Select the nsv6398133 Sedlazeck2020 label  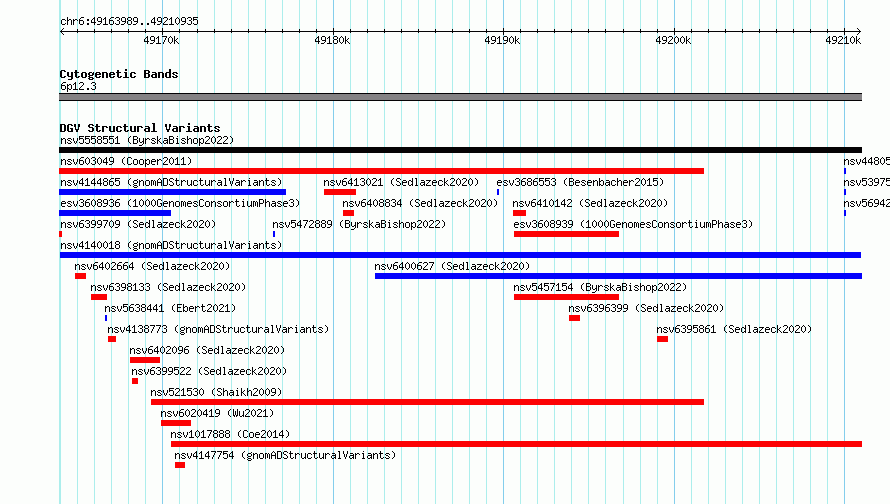pos(169,287)
